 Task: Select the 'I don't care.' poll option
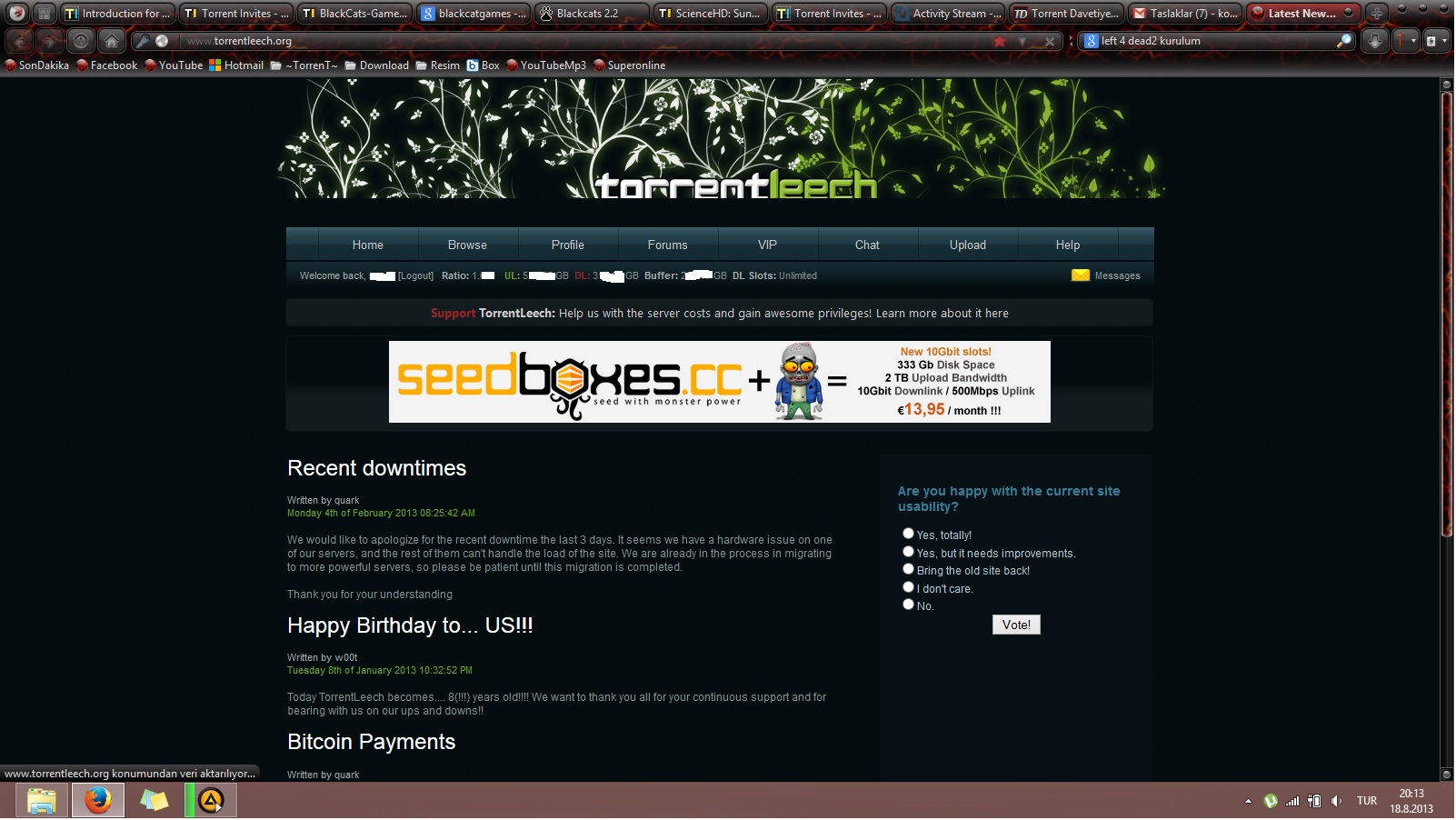pos(908,587)
